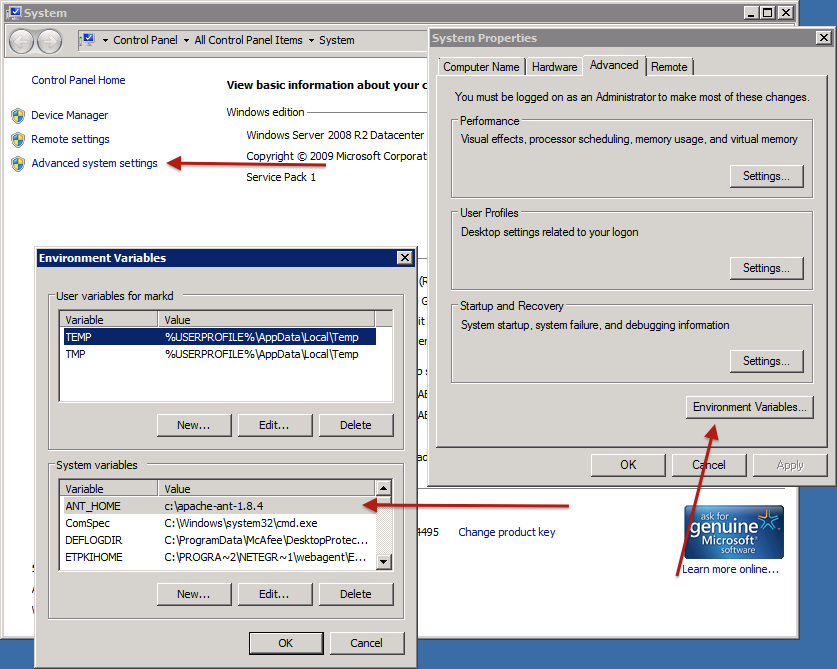
Task: Click the Advanced system settings shield icon
Action: coord(17,163)
